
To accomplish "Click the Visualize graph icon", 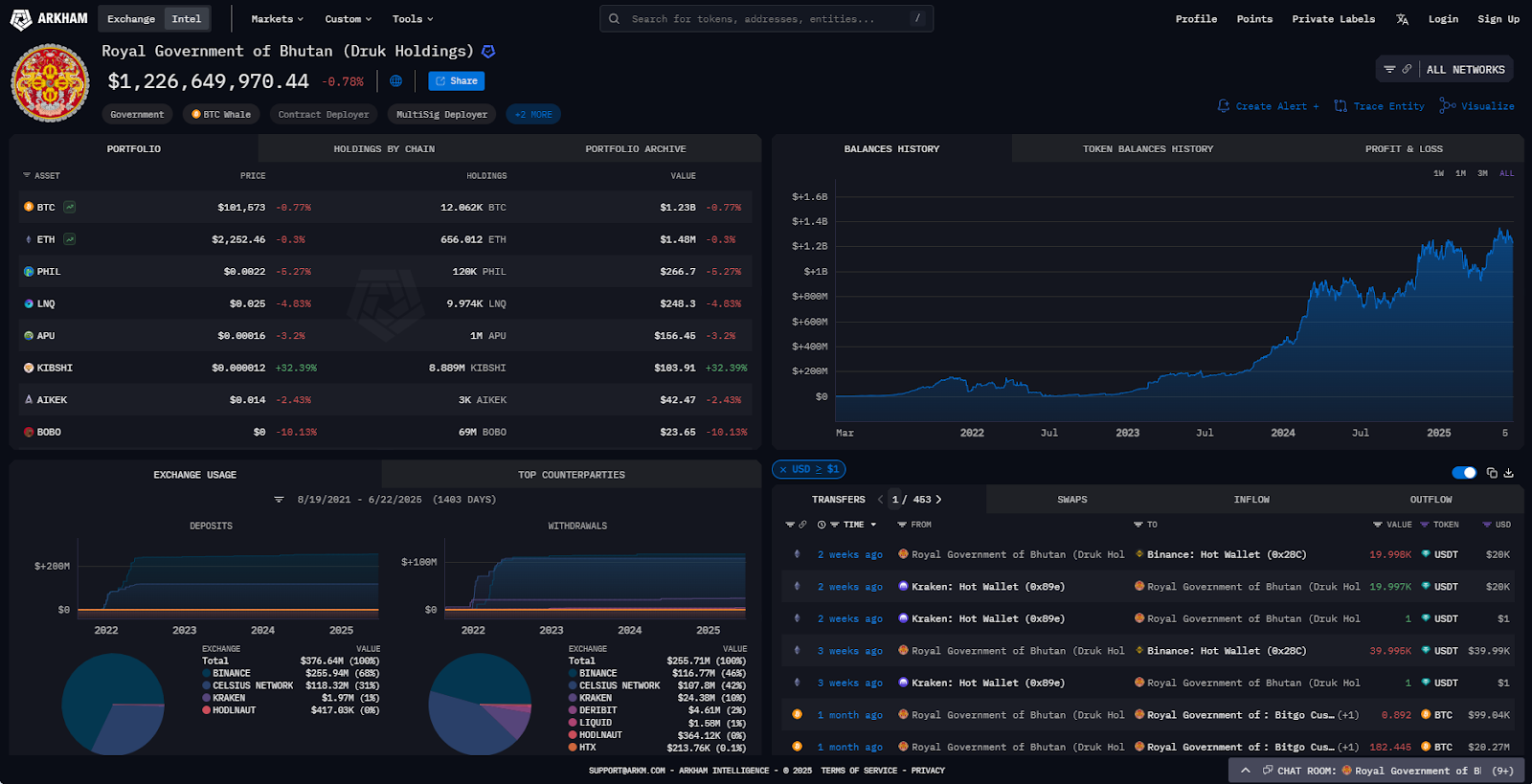I will tap(1448, 106).
